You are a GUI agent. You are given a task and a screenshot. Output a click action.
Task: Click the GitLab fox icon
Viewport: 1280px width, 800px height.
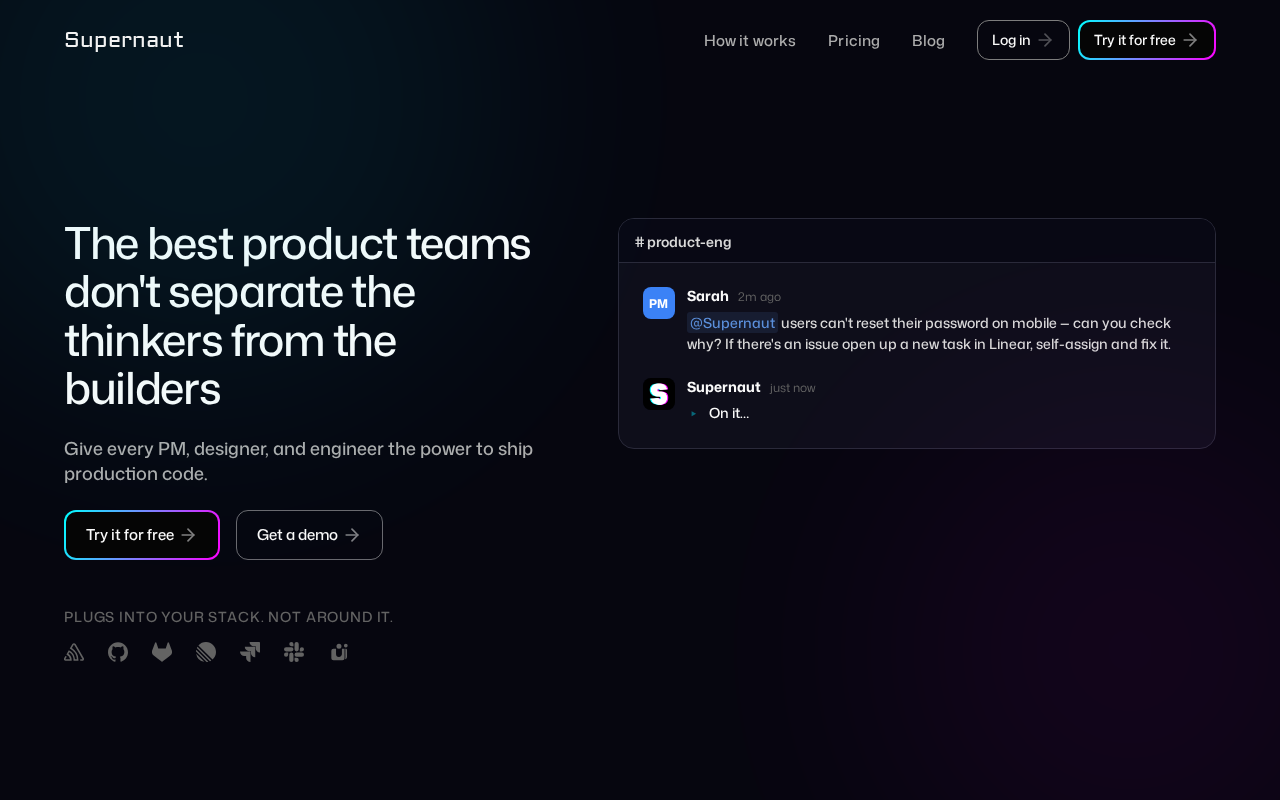click(x=162, y=652)
